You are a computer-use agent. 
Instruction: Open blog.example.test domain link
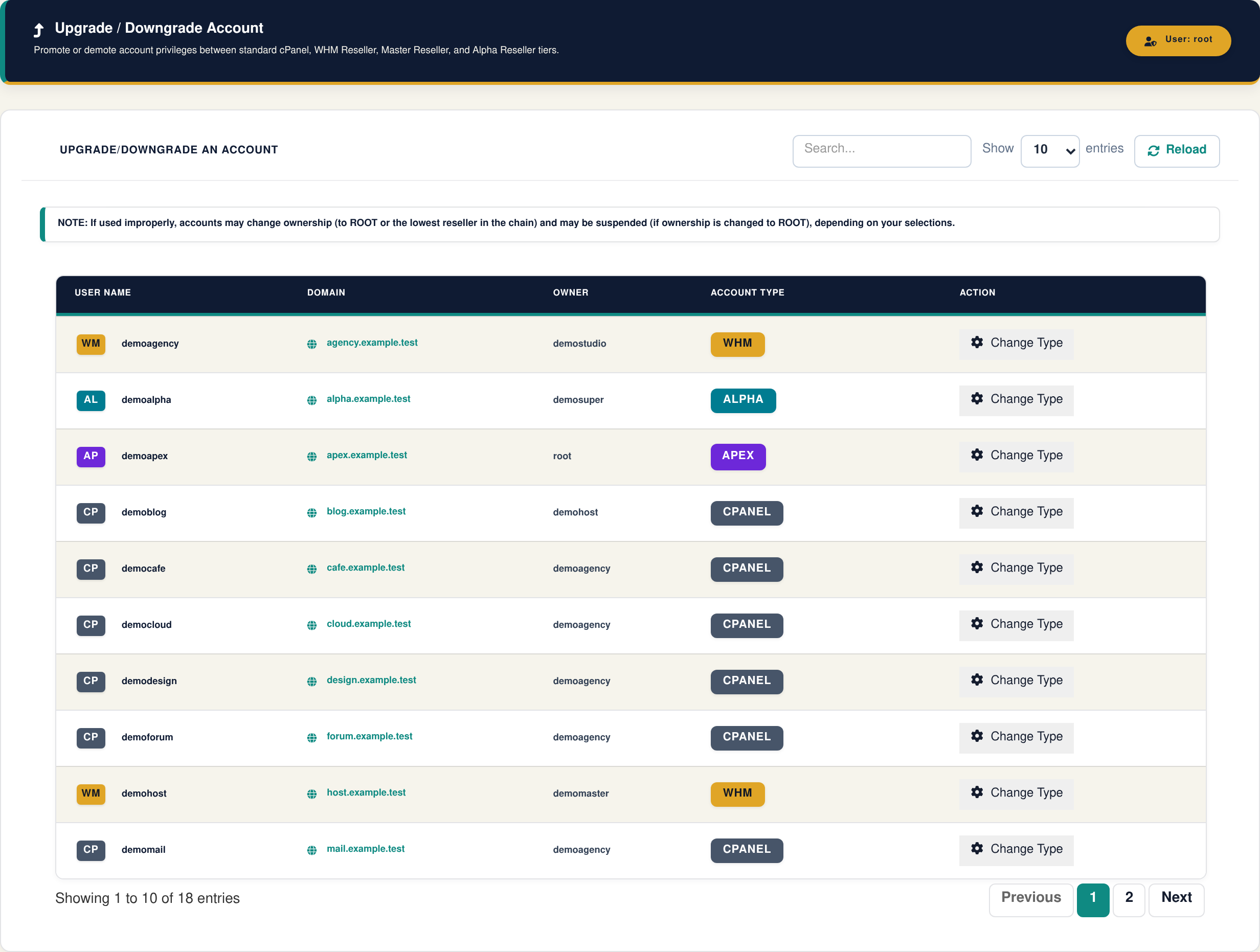pos(366,511)
